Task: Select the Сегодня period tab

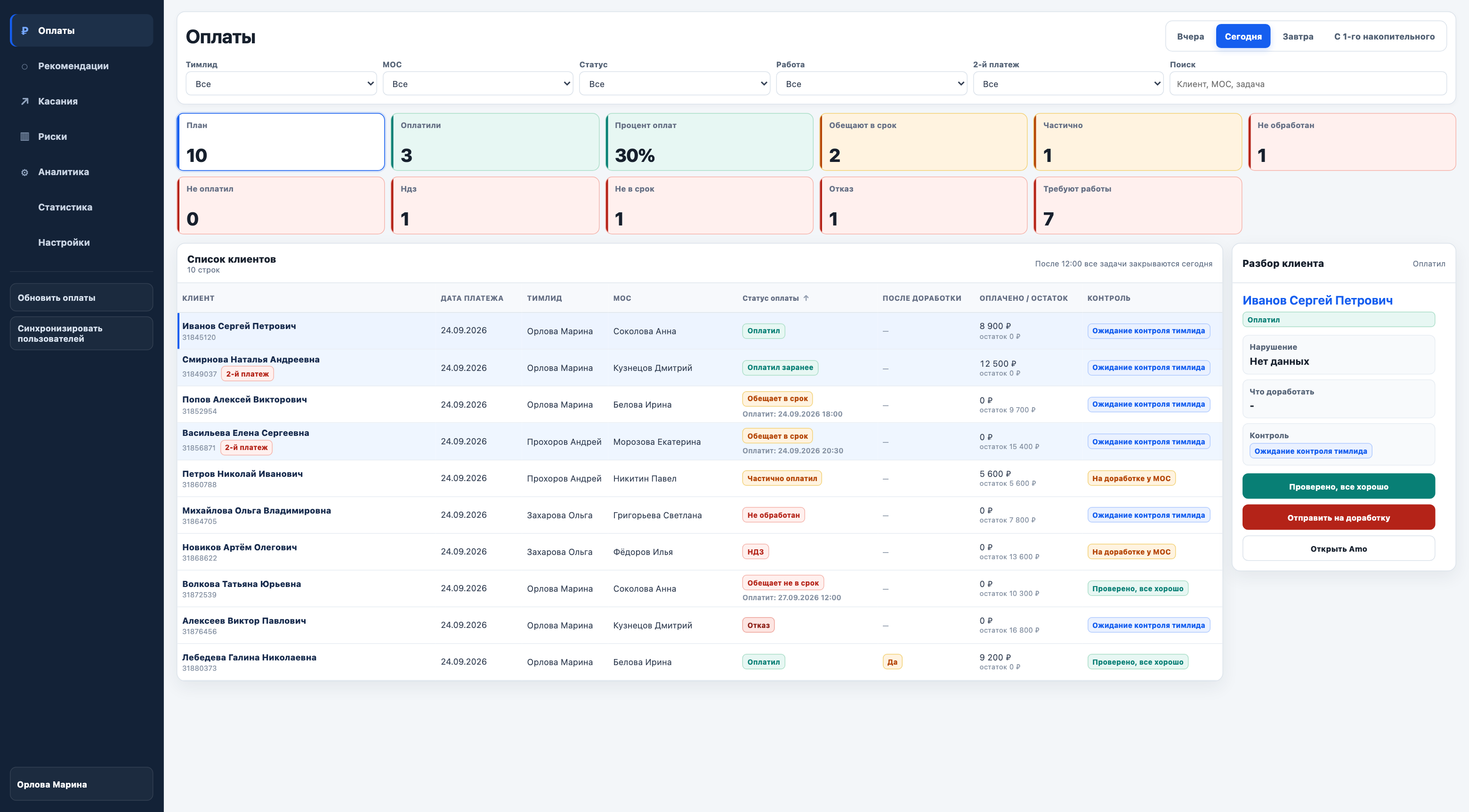Action: (x=1243, y=37)
